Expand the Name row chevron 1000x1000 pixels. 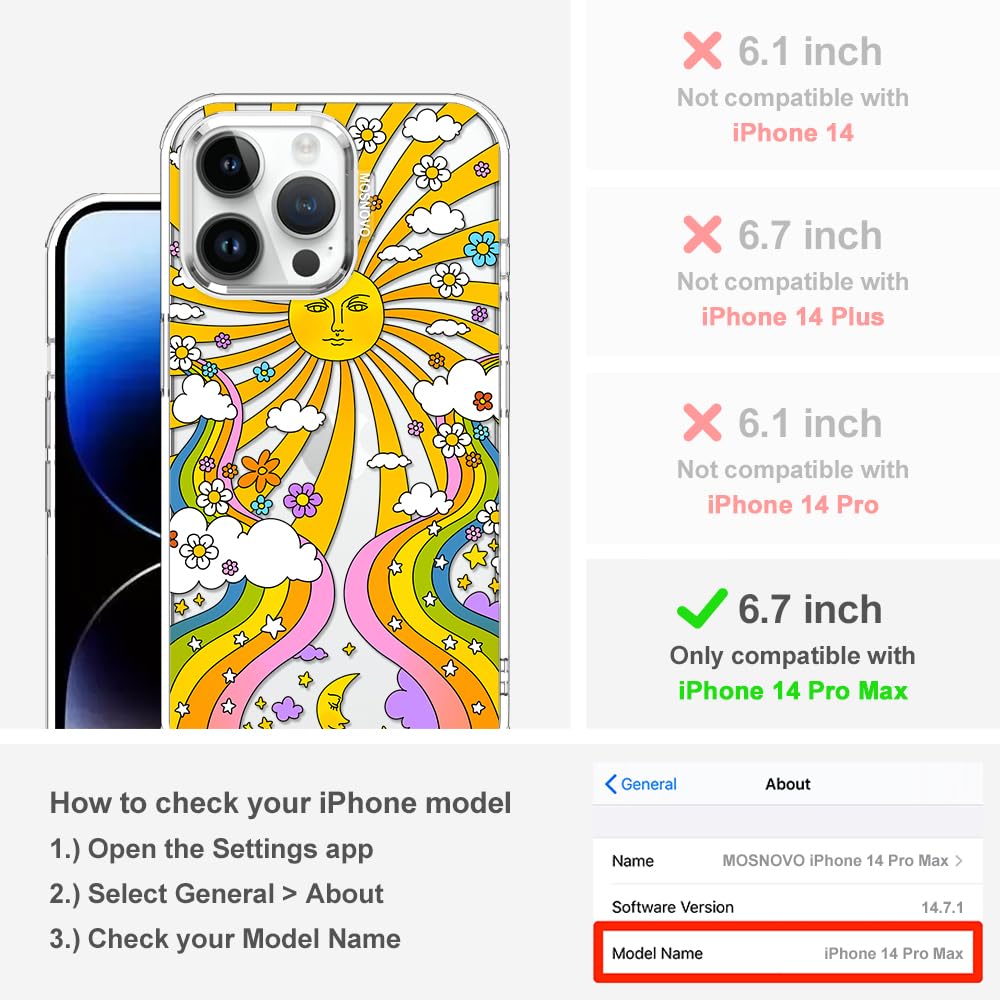point(959,860)
